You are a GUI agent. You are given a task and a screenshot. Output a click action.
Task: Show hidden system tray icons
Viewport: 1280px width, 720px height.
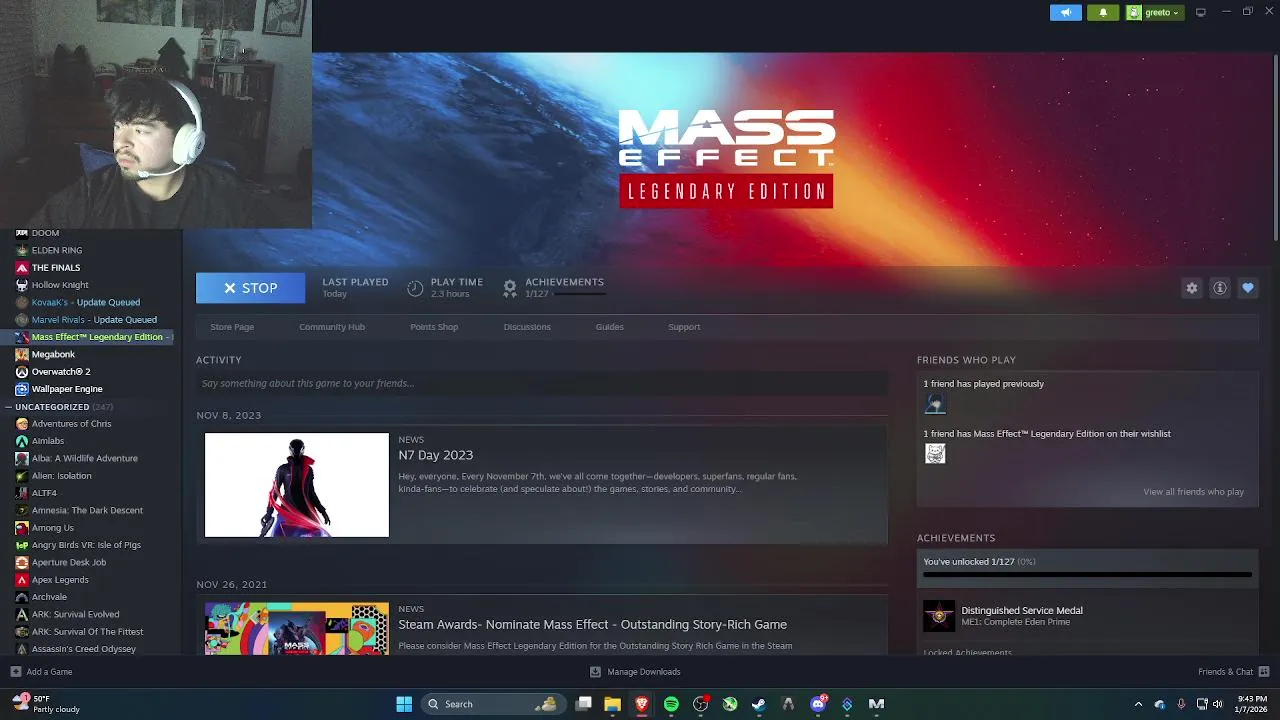pyautogui.click(x=1138, y=704)
